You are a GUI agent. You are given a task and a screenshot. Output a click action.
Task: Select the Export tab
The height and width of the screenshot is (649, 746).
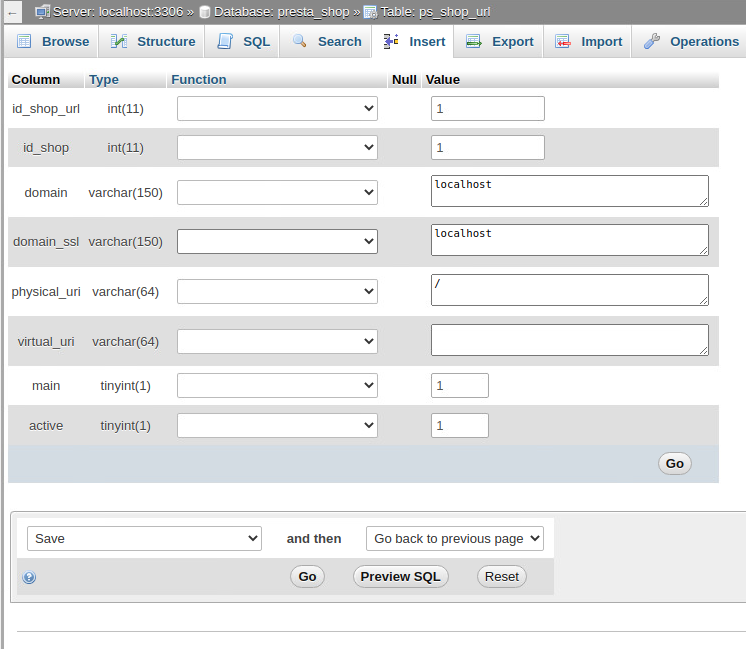click(499, 41)
